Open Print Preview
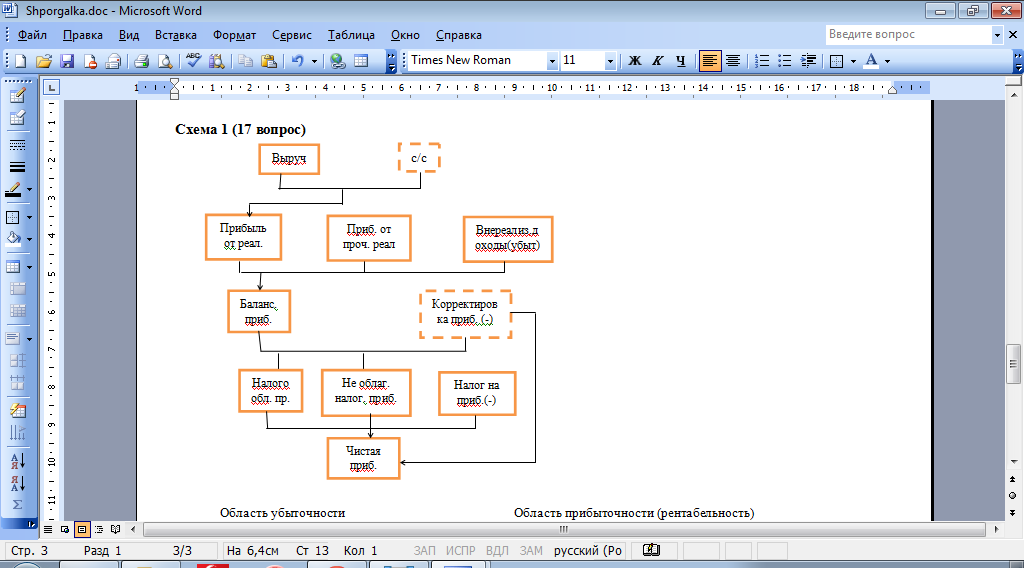1024x568 pixels. 165,61
